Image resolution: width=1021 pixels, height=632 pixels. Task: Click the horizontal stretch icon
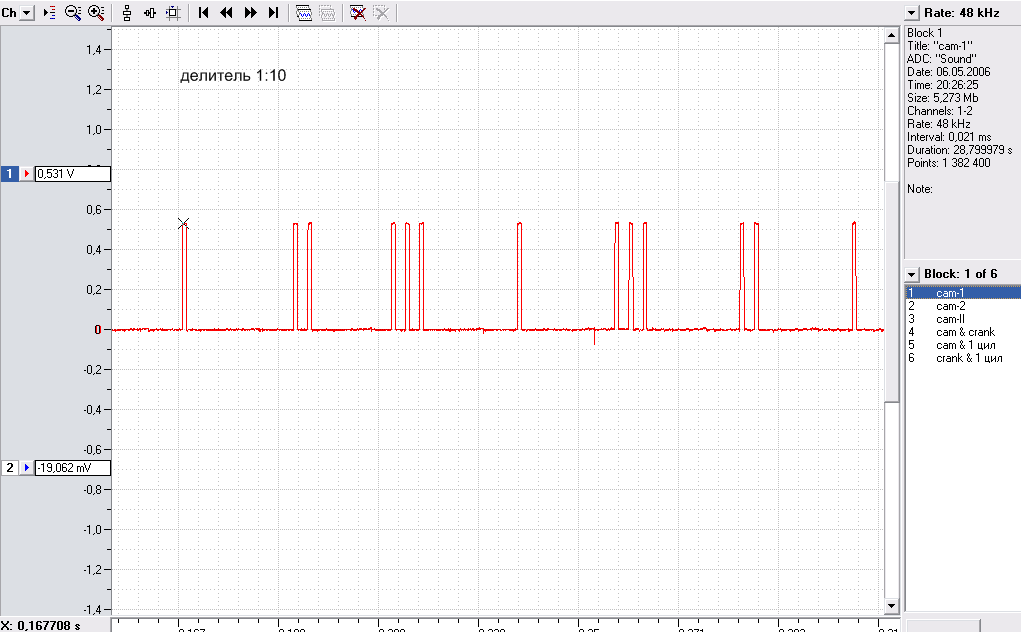[150, 13]
